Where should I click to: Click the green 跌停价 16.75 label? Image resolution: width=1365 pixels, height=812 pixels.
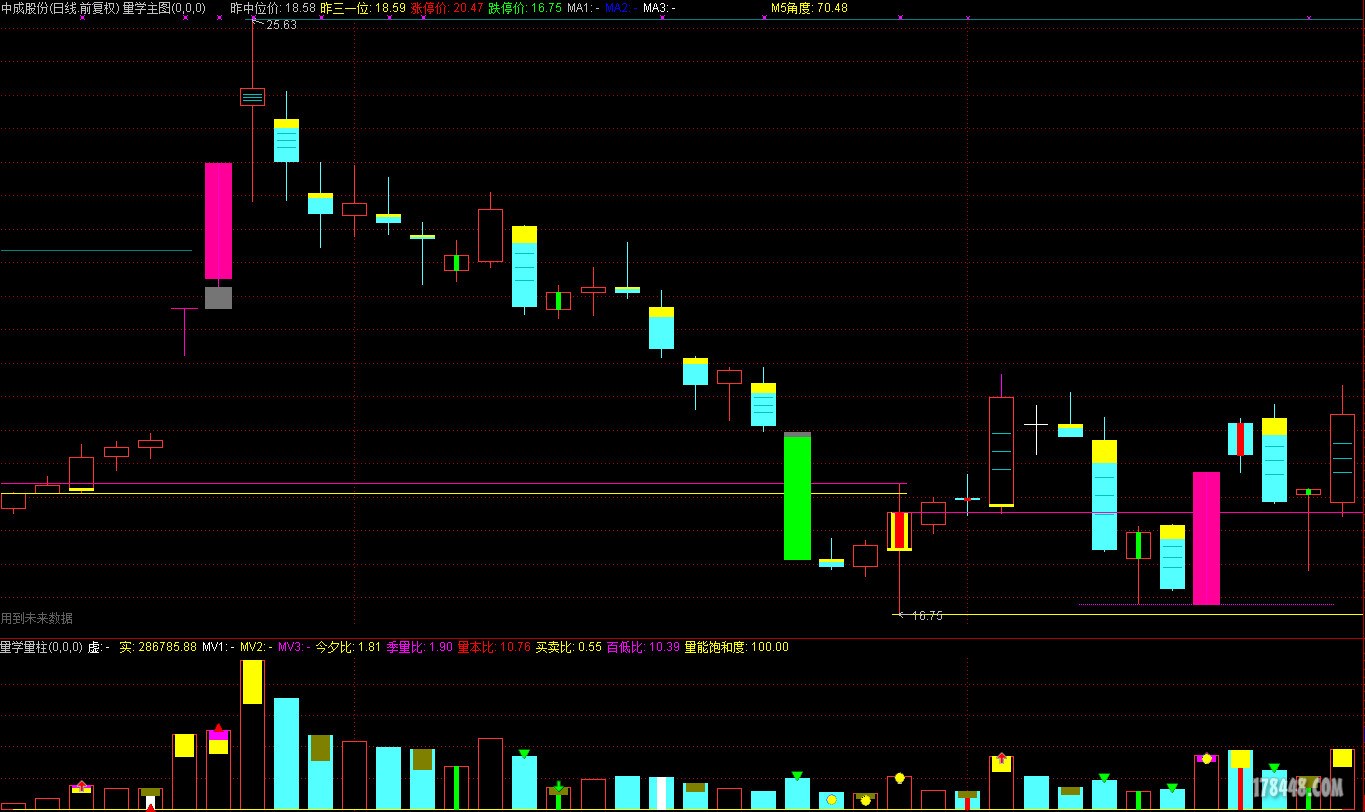pyautogui.click(x=525, y=8)
